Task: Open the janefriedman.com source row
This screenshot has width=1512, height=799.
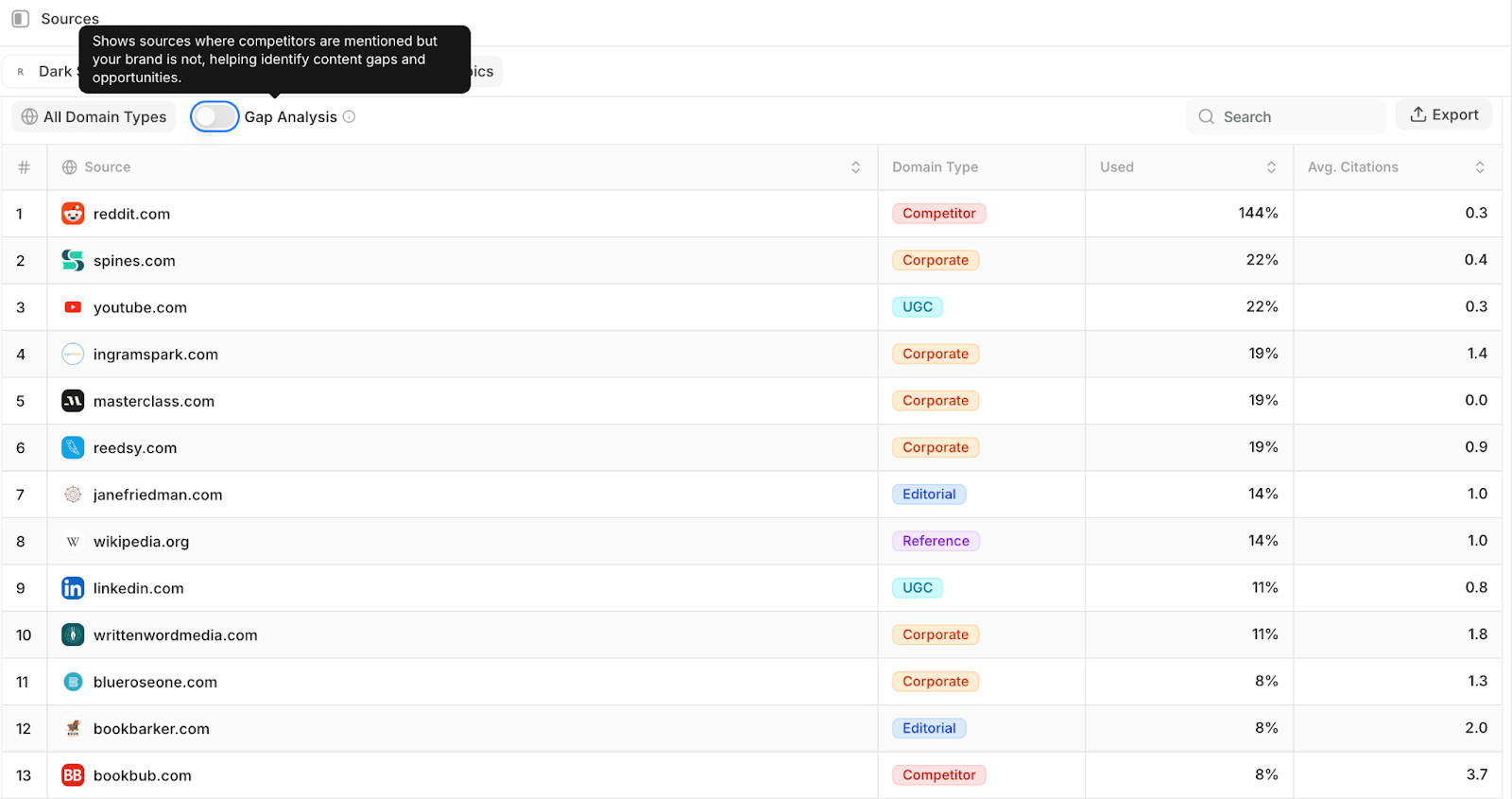Action: tap(158, 495)
